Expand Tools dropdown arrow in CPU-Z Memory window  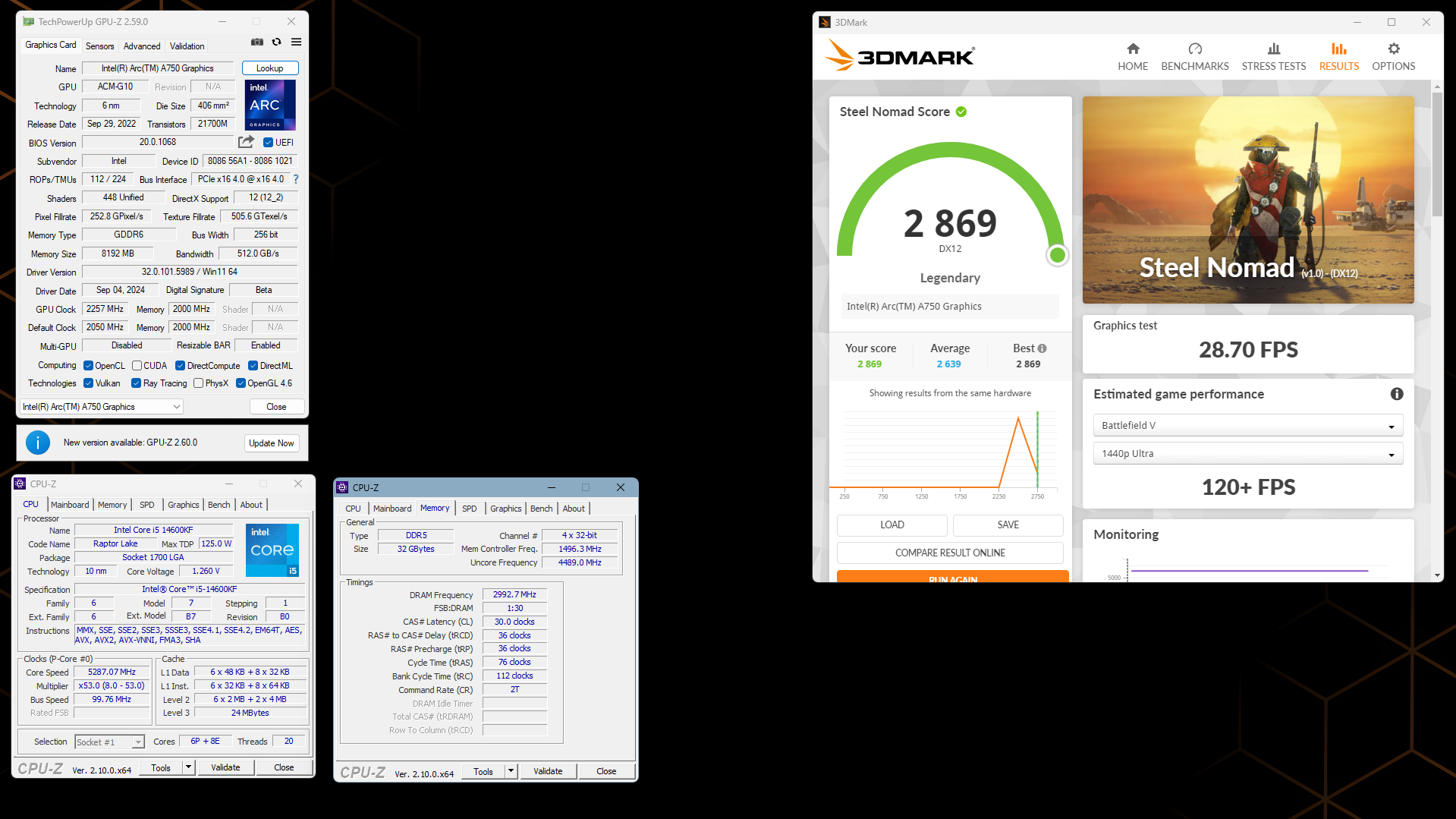click(511, 771)
